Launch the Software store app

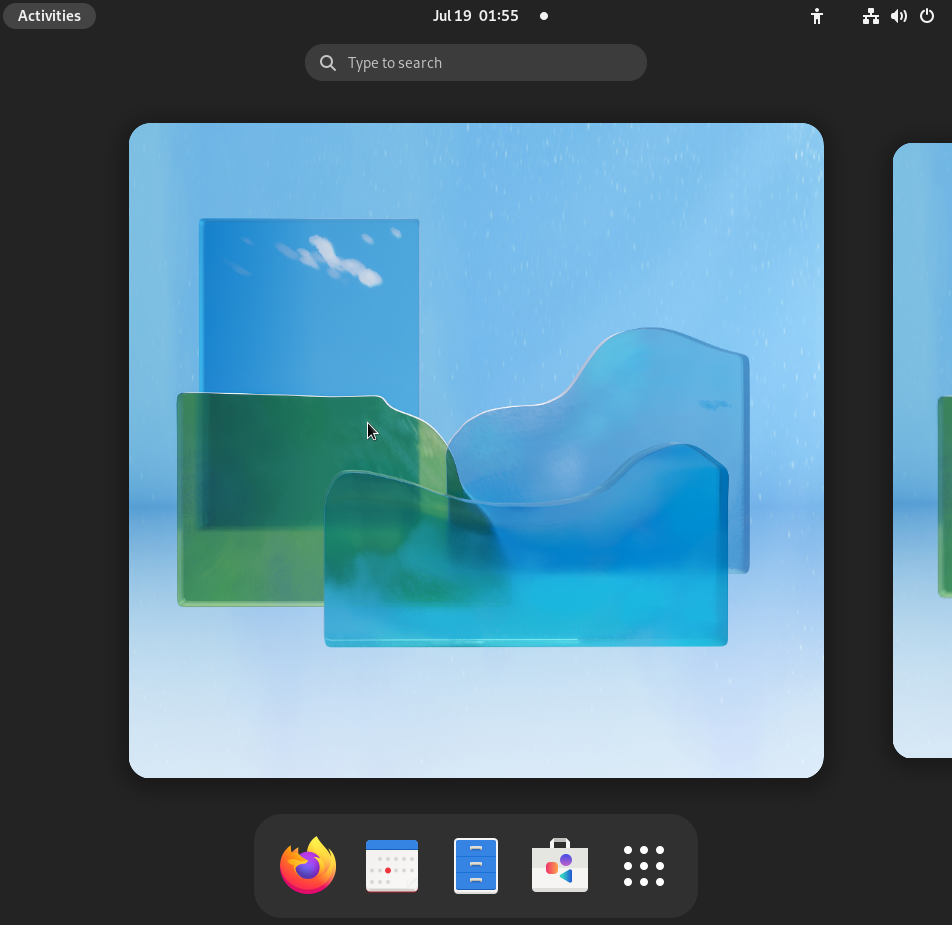click(x=560, y=866)
